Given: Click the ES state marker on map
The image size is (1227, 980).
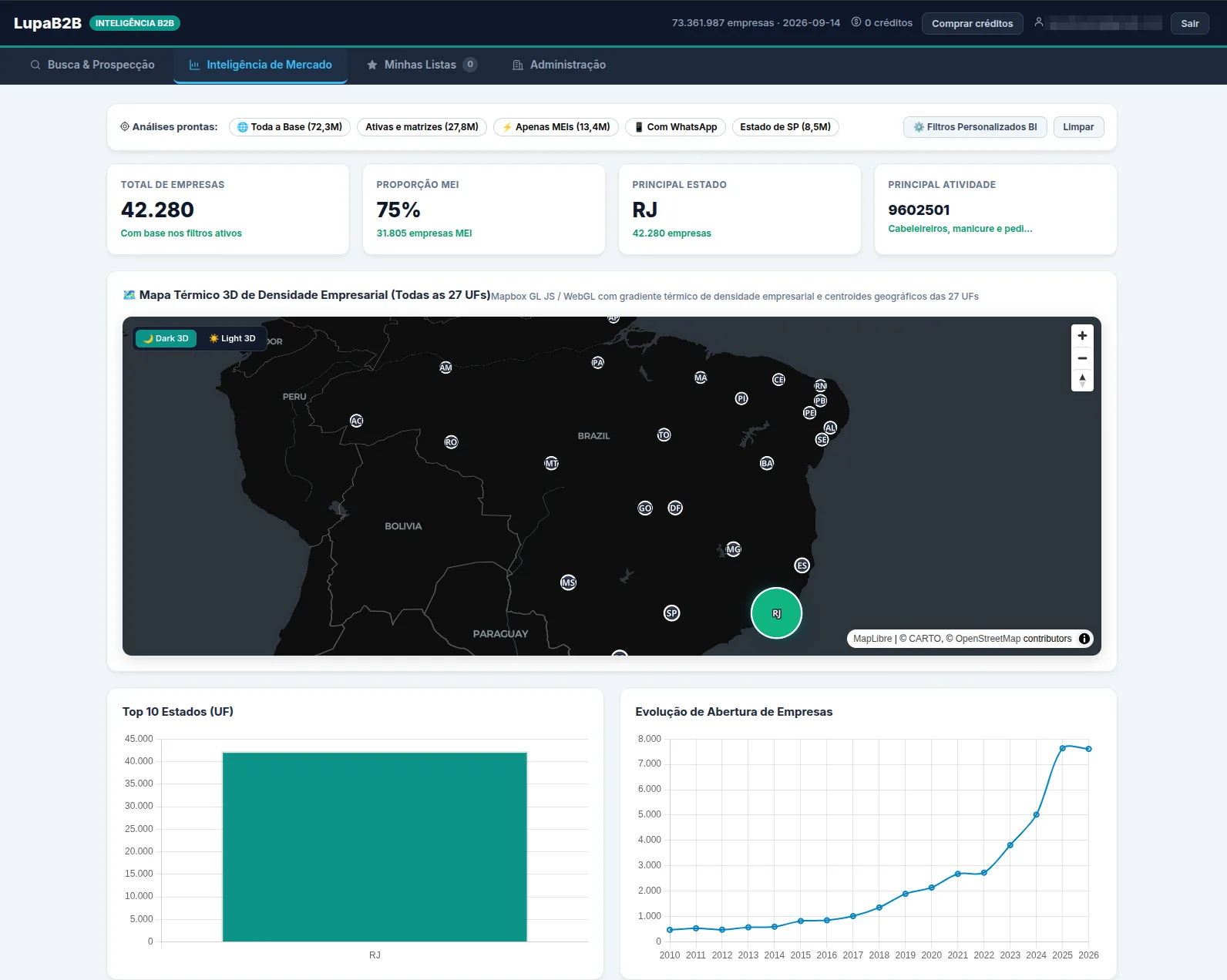Looking at the screenshot, I should [x=802, y=566].
